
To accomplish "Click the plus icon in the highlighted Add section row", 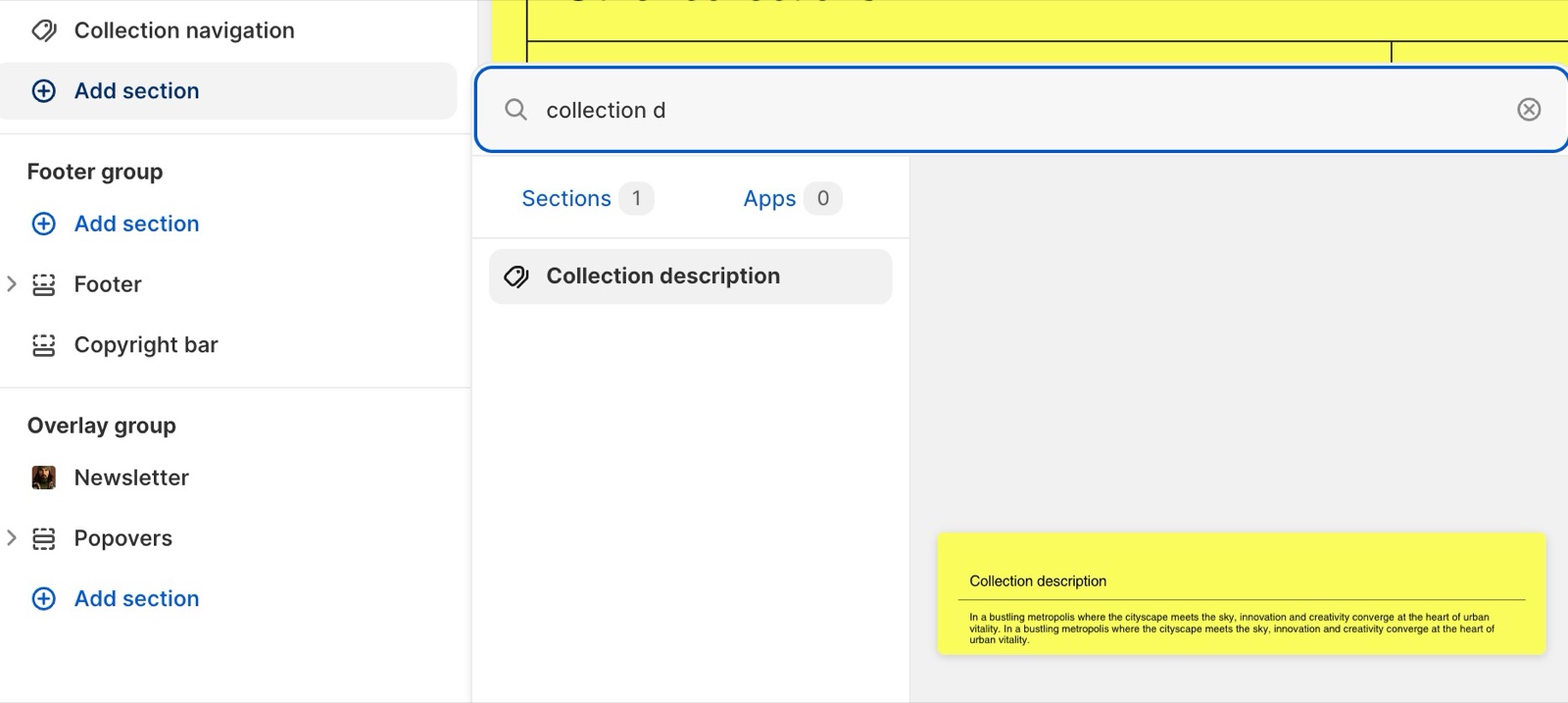I will coord(44,91).
